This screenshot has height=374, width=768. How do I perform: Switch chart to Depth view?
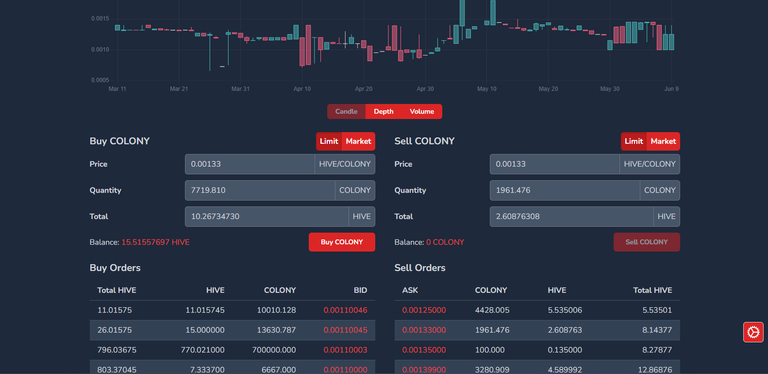384,112
